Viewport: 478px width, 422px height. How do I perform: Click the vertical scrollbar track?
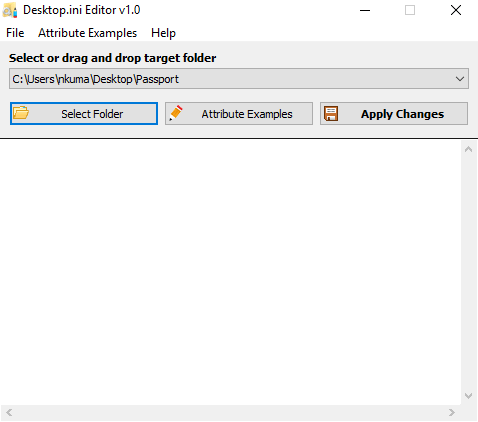point(468,273)
